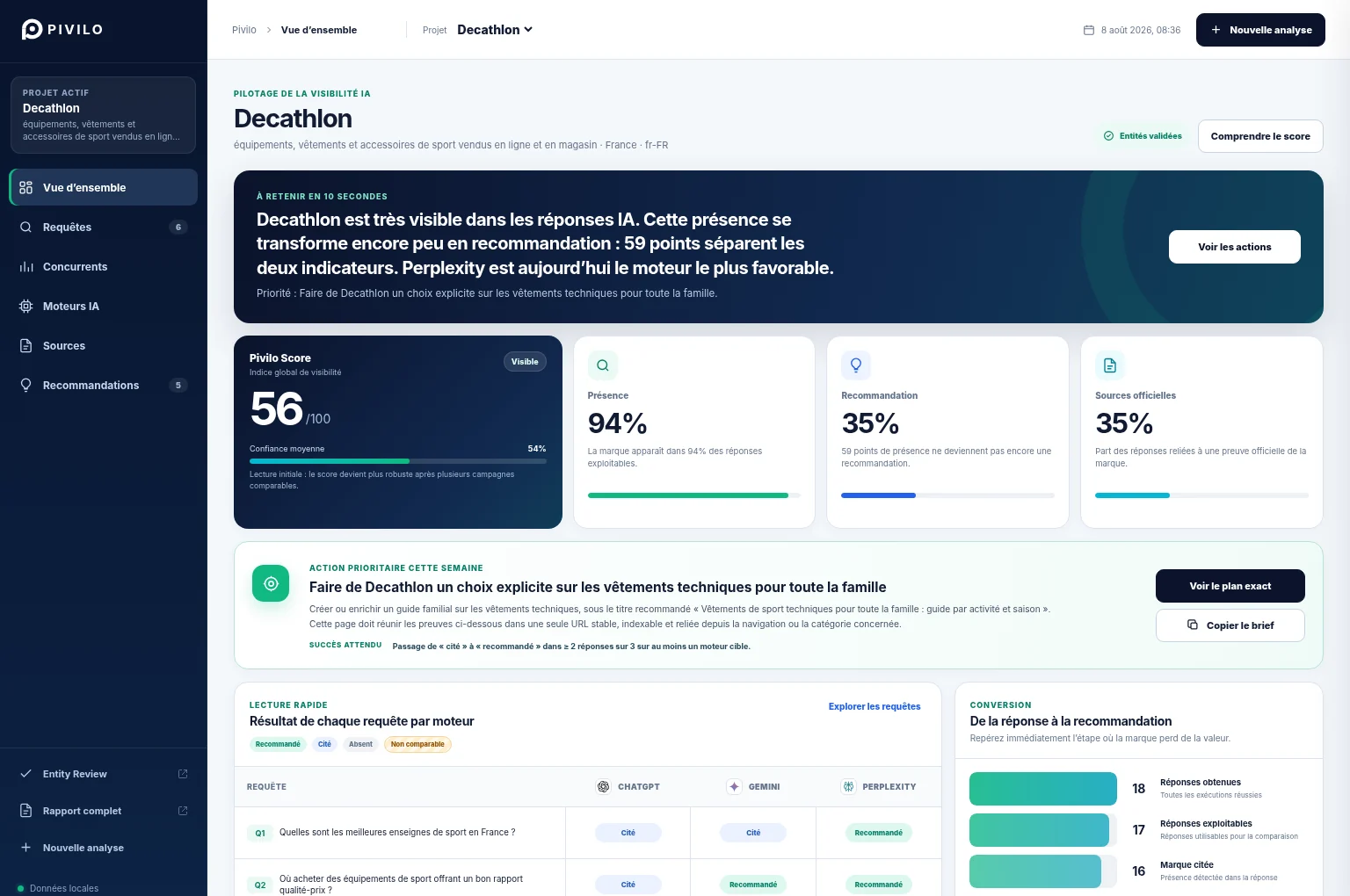The image size is (1350, 896).
Task: Click the Vue d'ensemble breadcrumb
Action: point(319,30)
